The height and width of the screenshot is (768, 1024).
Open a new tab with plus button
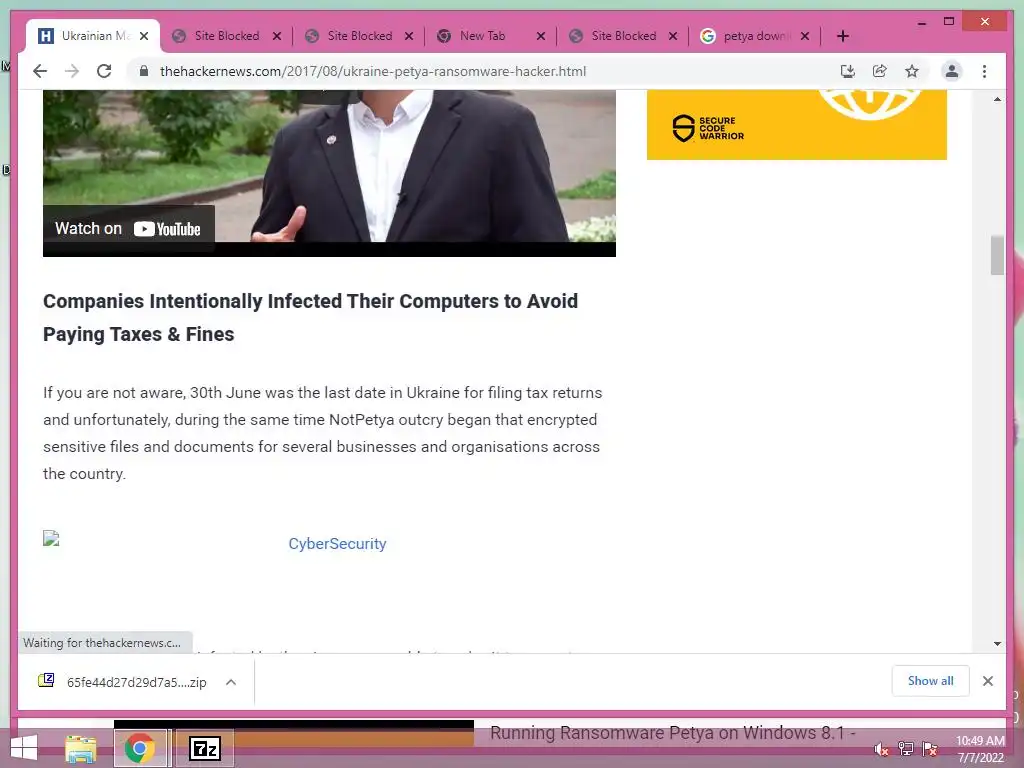click(x=842, y=36)
